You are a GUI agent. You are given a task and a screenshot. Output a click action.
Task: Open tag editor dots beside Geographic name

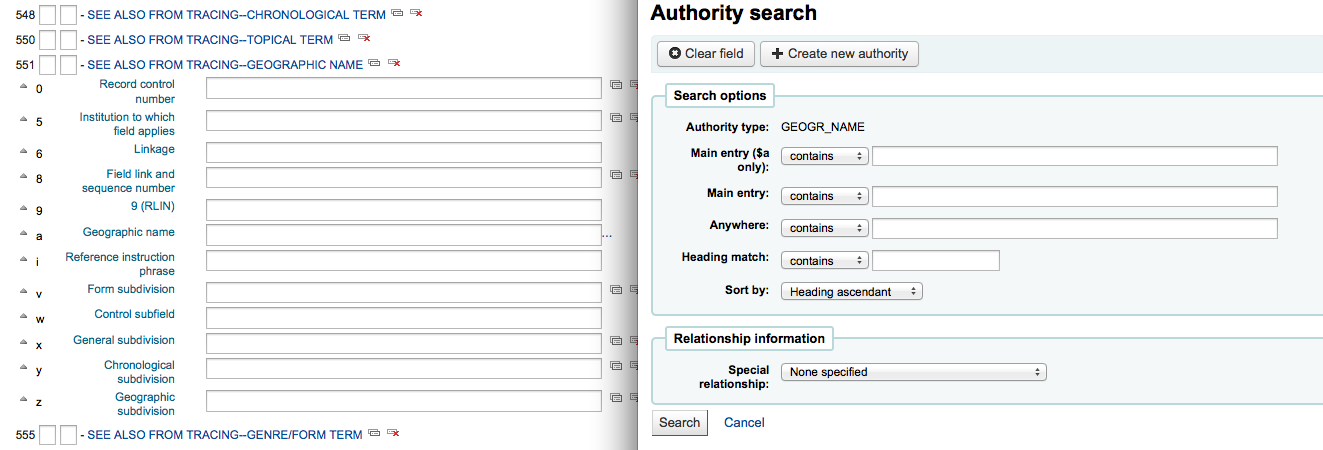tap(606, 236)
